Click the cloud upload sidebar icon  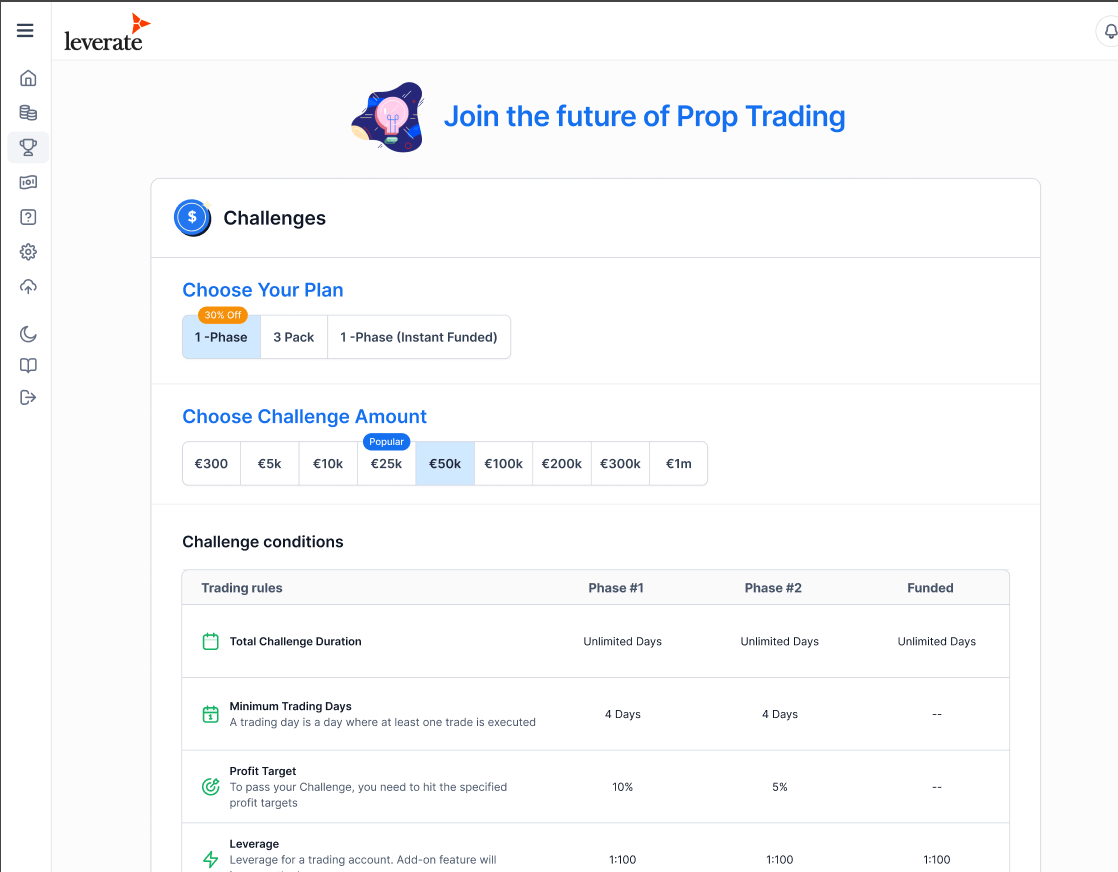pyautogui.click(x=28, y=287)
